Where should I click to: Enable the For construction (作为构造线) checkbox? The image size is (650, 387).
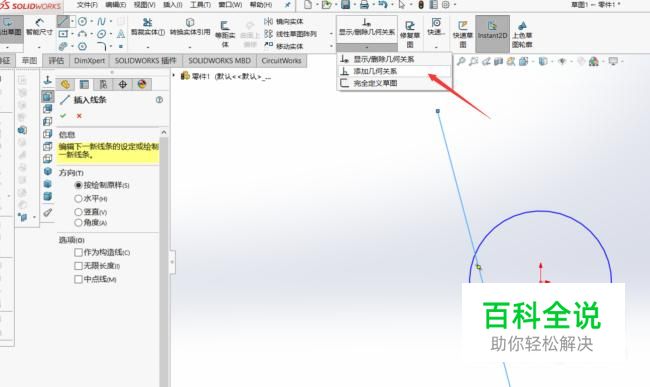[x=78, y=252]
